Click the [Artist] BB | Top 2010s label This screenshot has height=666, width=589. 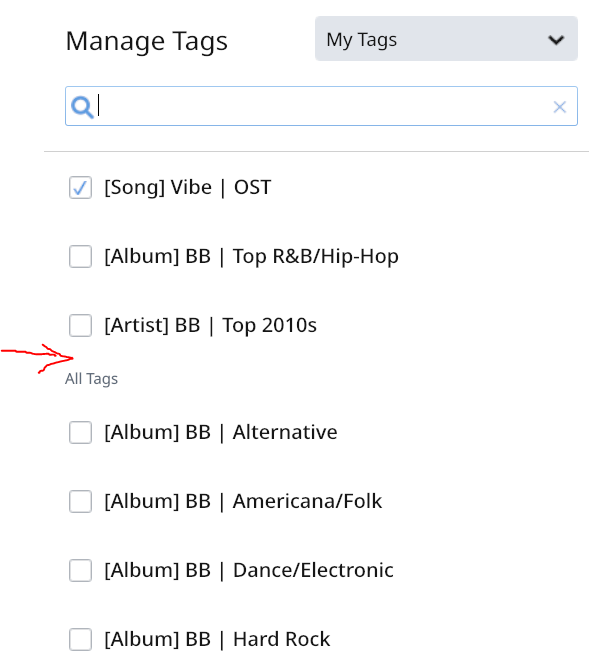click(210, 325)
